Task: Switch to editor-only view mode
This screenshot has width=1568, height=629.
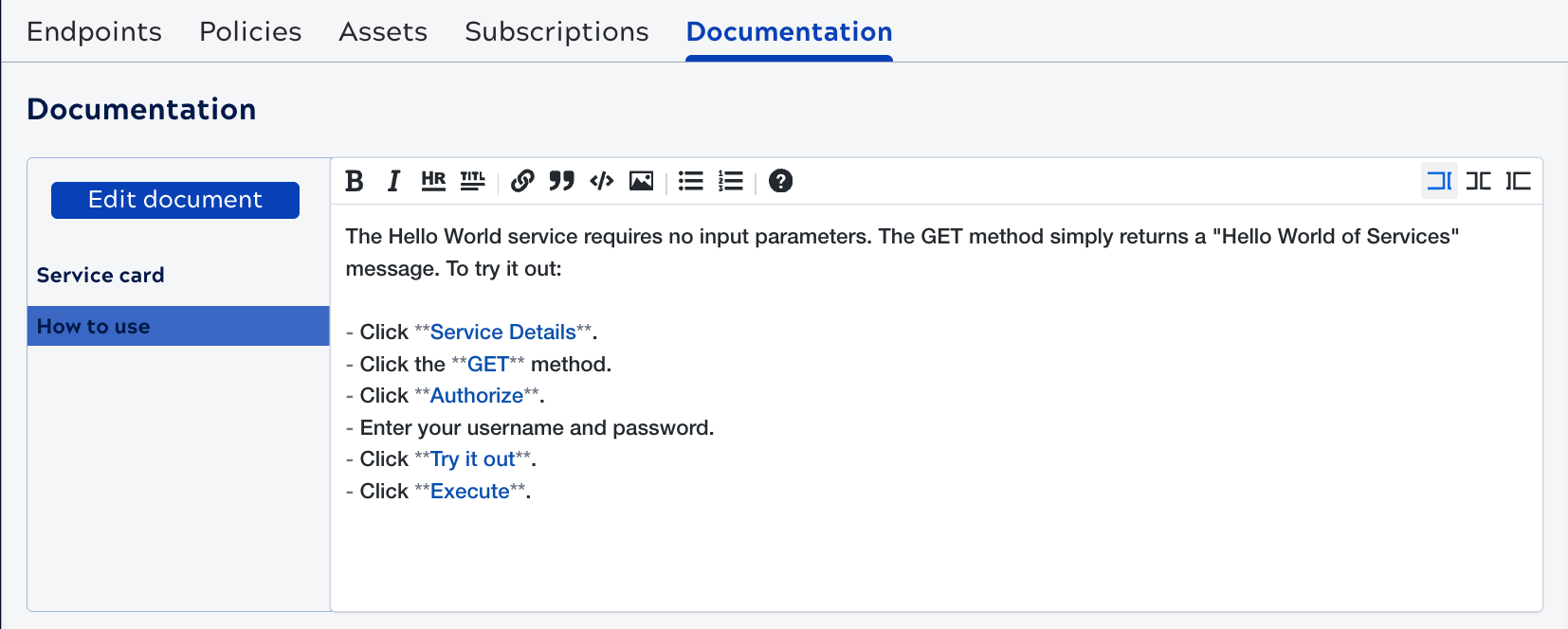Action: (x=1439, y=181)
